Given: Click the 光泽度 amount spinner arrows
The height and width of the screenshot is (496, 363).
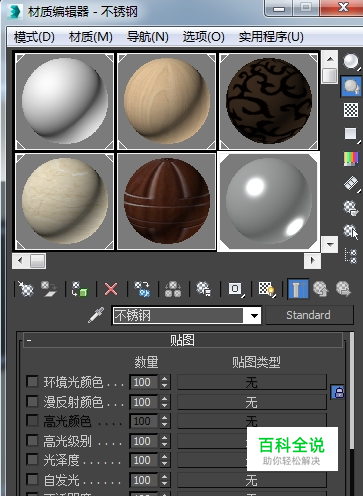Looking at the screenshot, I should tap(164, 460).
